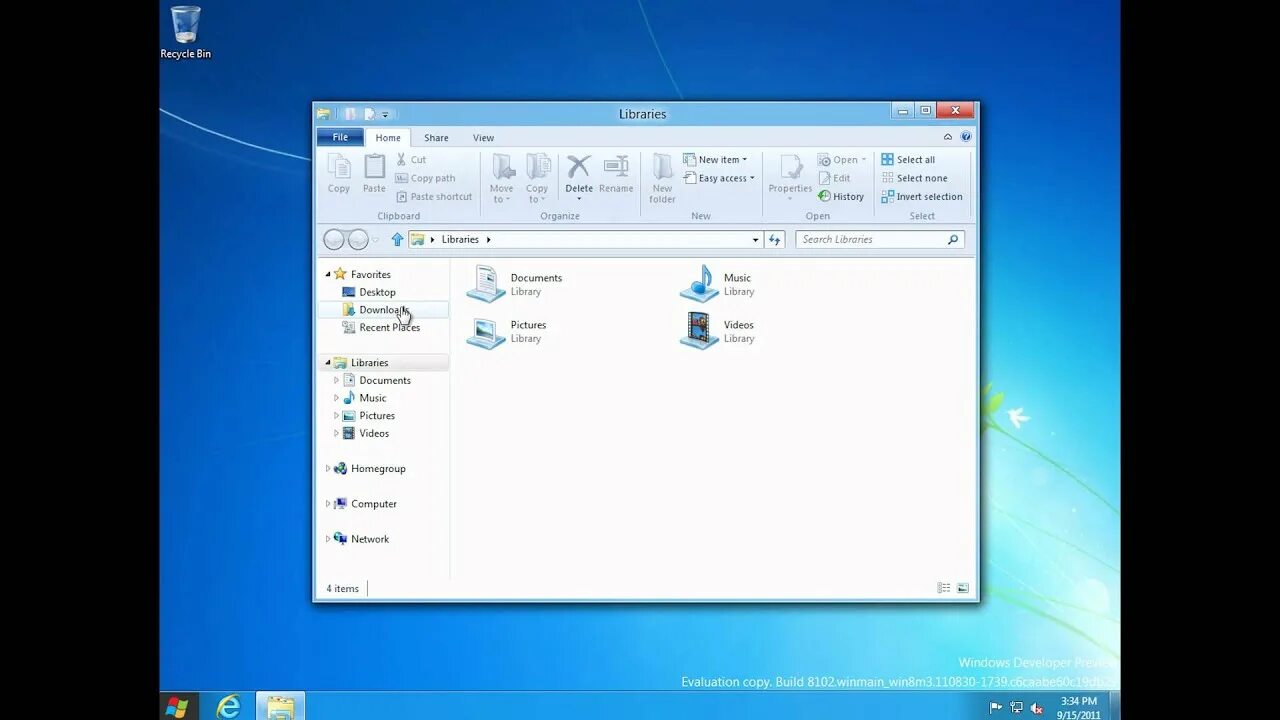This screenshot has width=1280, height=720.
Task: Click the History ribbon button
Action: click(x=841, y=197)
